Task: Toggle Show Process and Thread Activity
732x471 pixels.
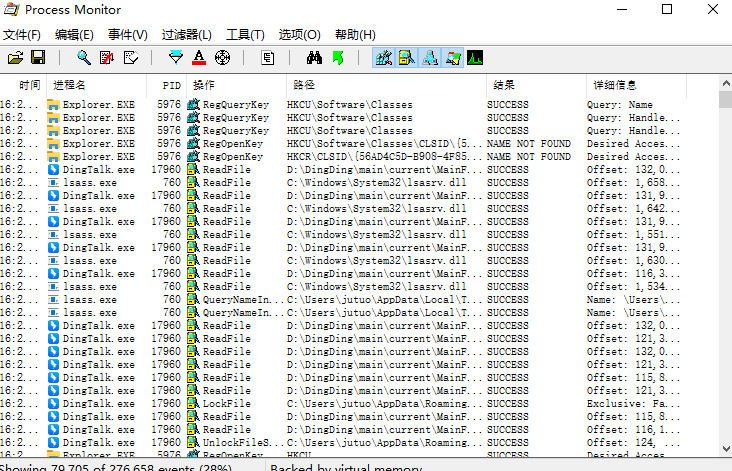Action: (452, 58)
